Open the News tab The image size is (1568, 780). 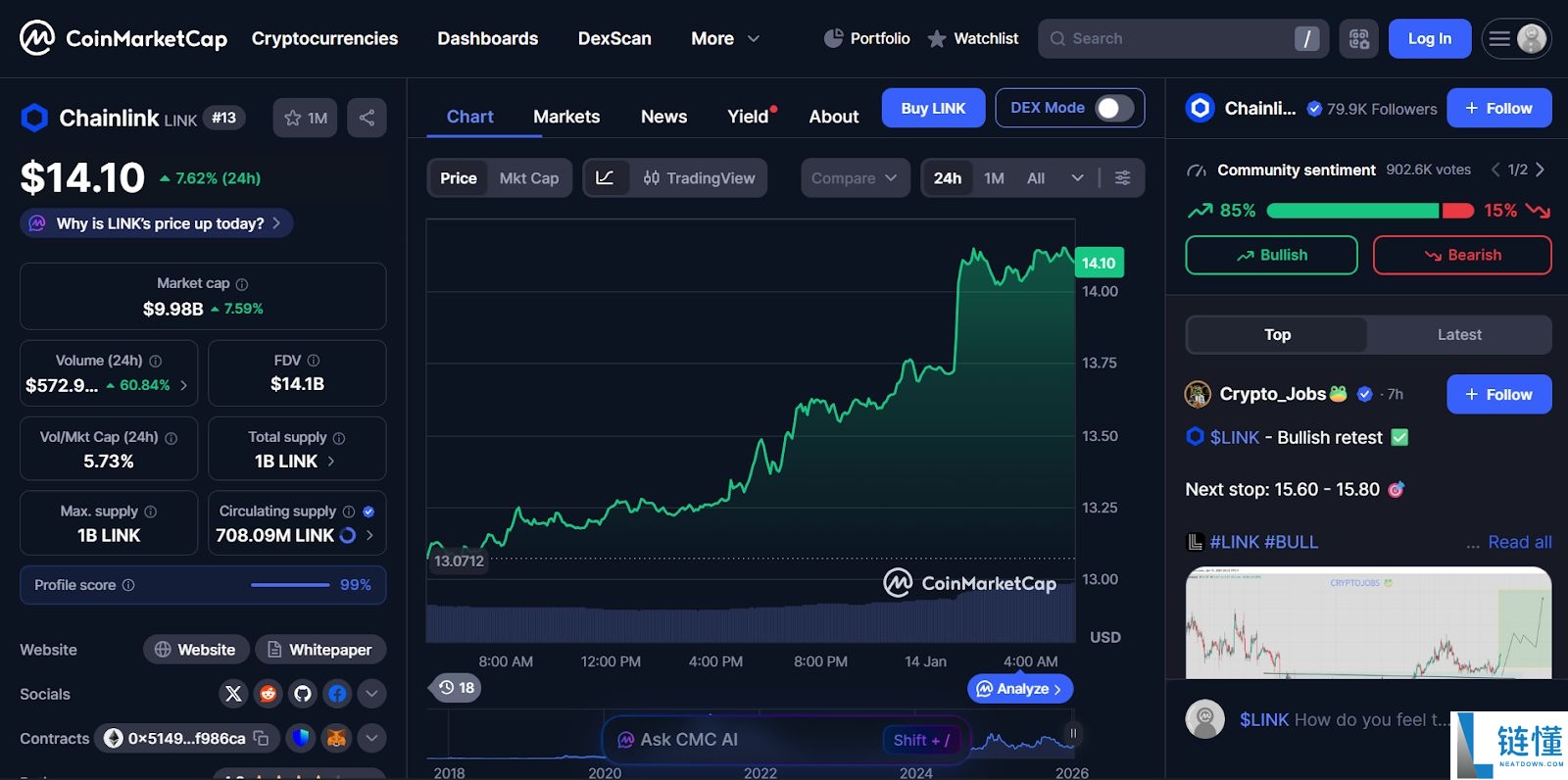pos(664,117)
